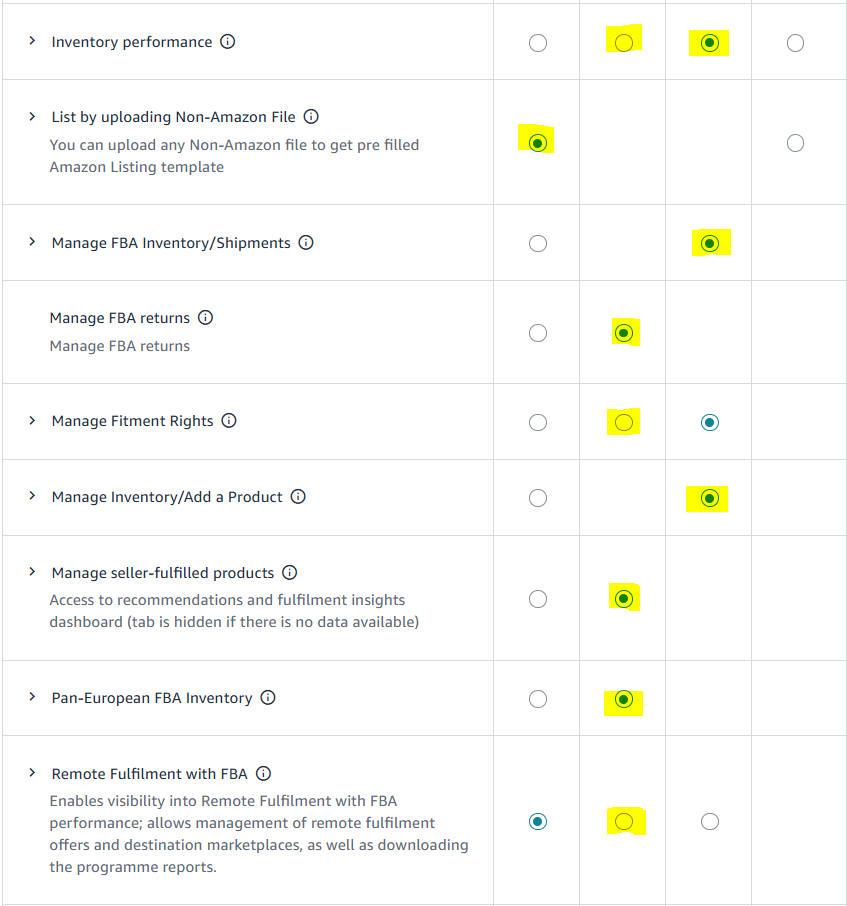Open info icon for Manage Inventory/Add a Product
The image size is (847, 906).
(298, 497)
